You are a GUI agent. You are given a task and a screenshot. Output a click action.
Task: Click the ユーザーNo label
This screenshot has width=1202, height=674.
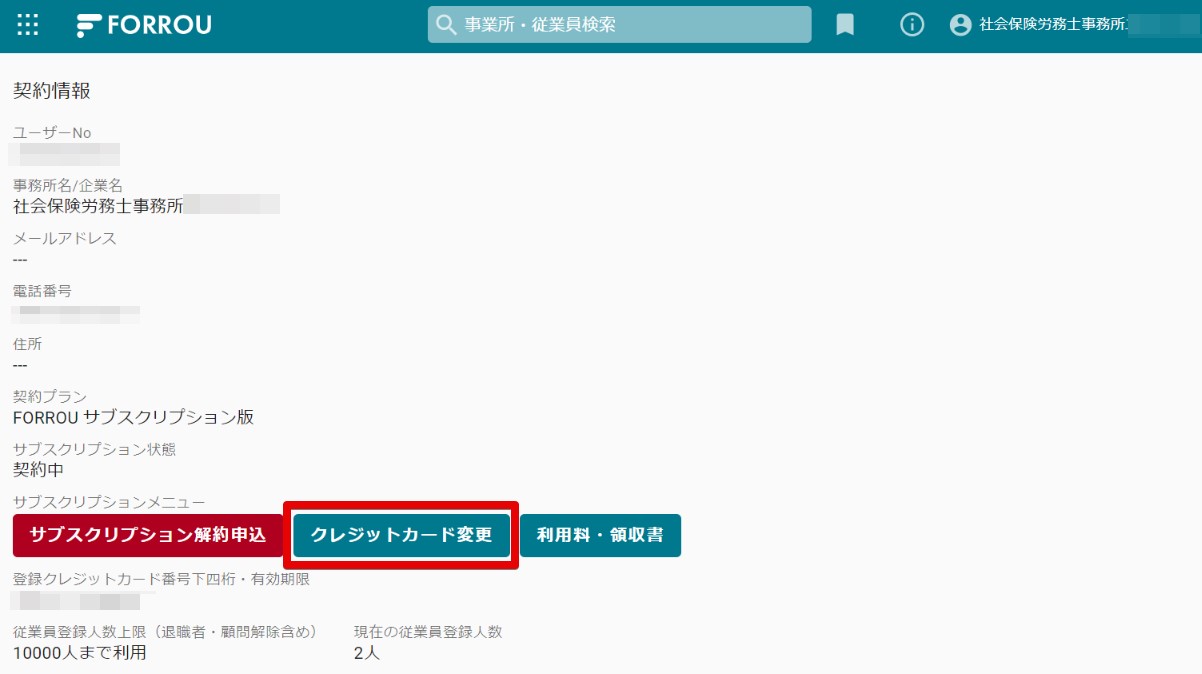pyautogui.click(x=52, y=133)
